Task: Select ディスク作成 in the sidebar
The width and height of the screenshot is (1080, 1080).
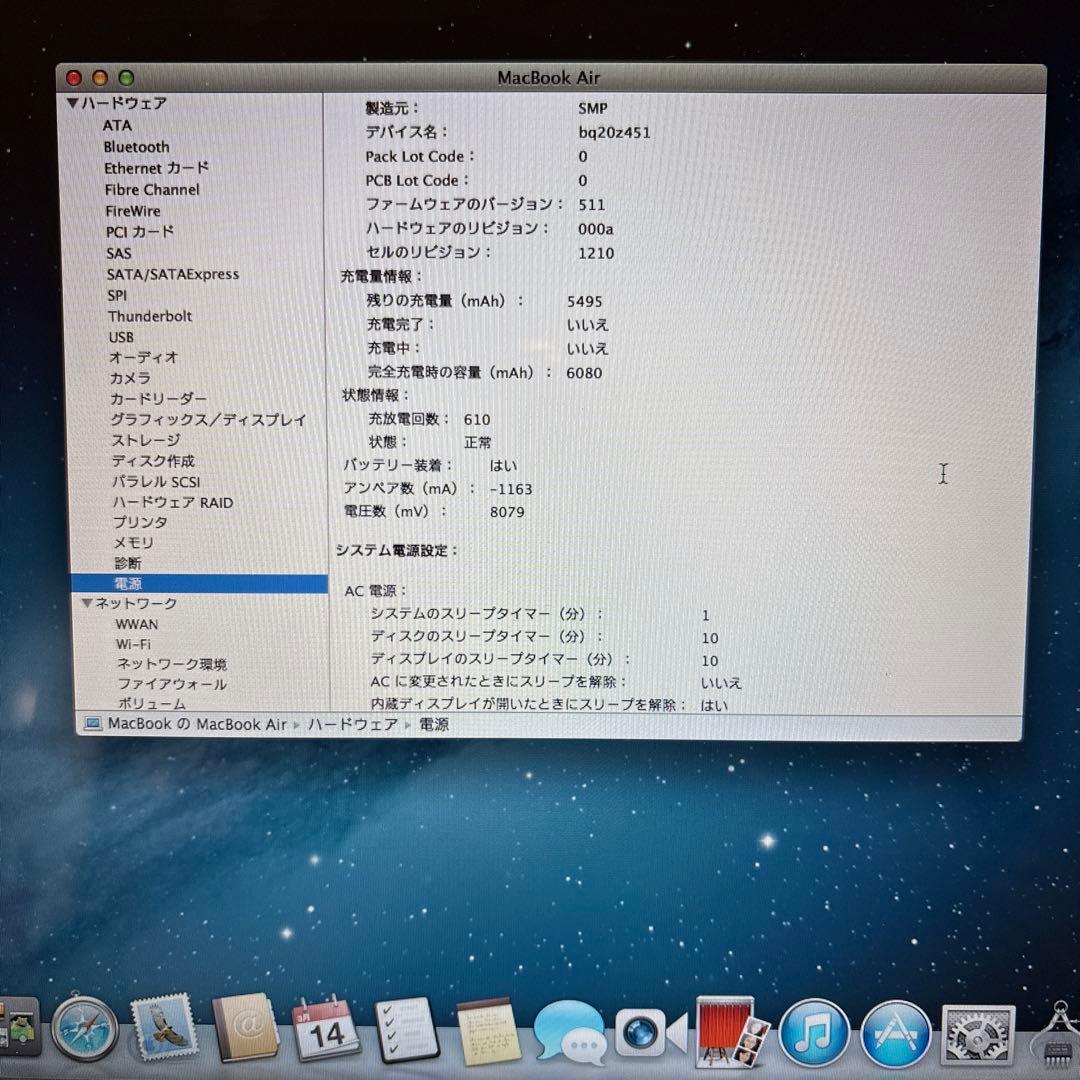Action: pos(154,461)
